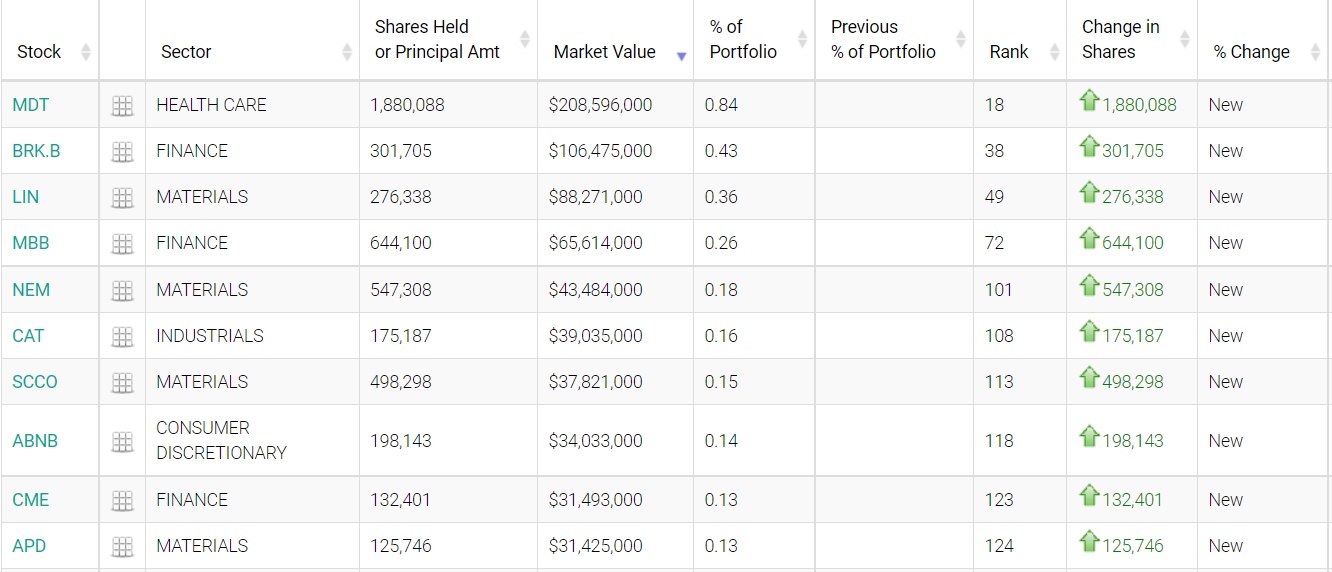The image size is (1332, 572).
Task: Sort by the % Change column
Action: click(1252, 52)
